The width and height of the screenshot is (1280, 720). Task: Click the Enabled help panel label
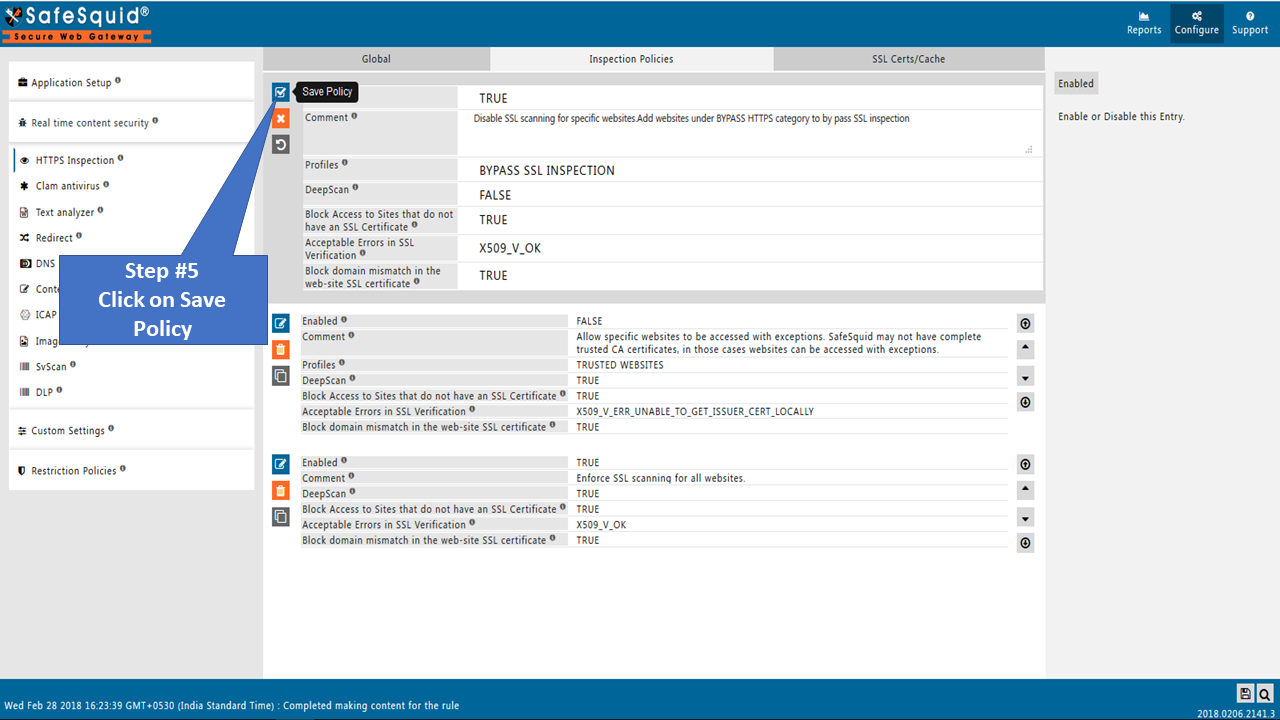[x=1076, y=84]
